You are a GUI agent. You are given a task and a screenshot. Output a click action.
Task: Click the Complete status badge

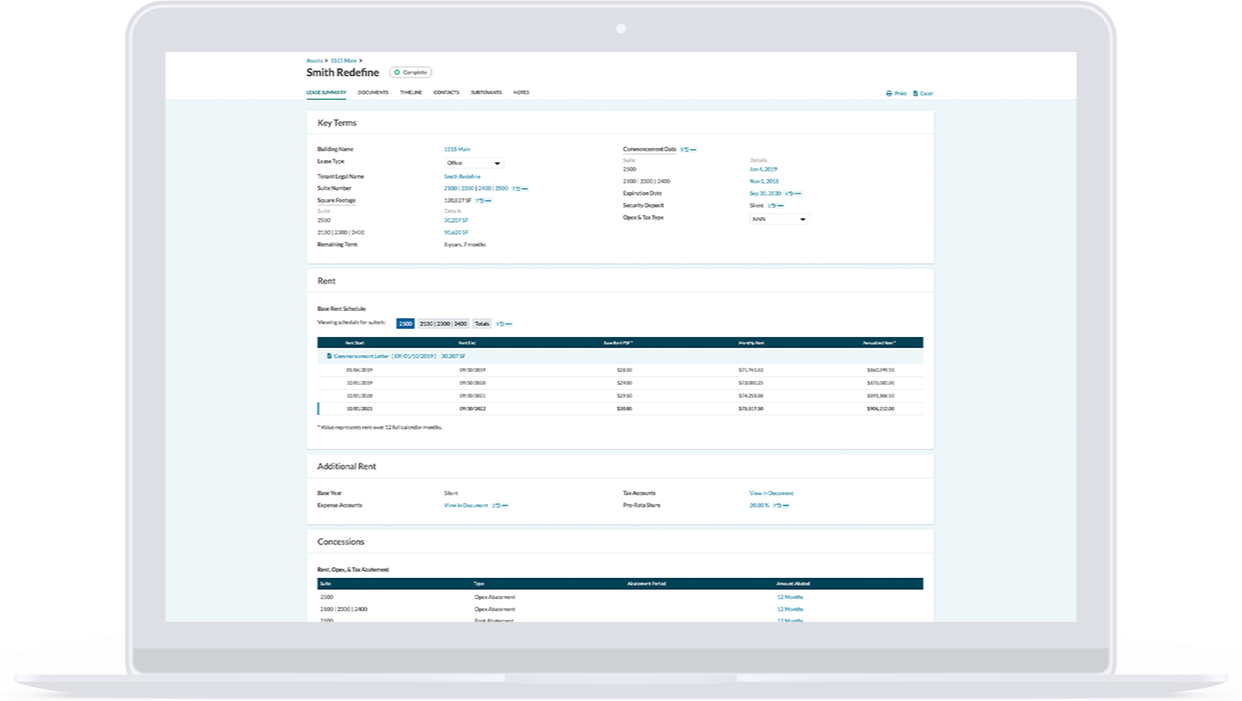click(411, 72)
